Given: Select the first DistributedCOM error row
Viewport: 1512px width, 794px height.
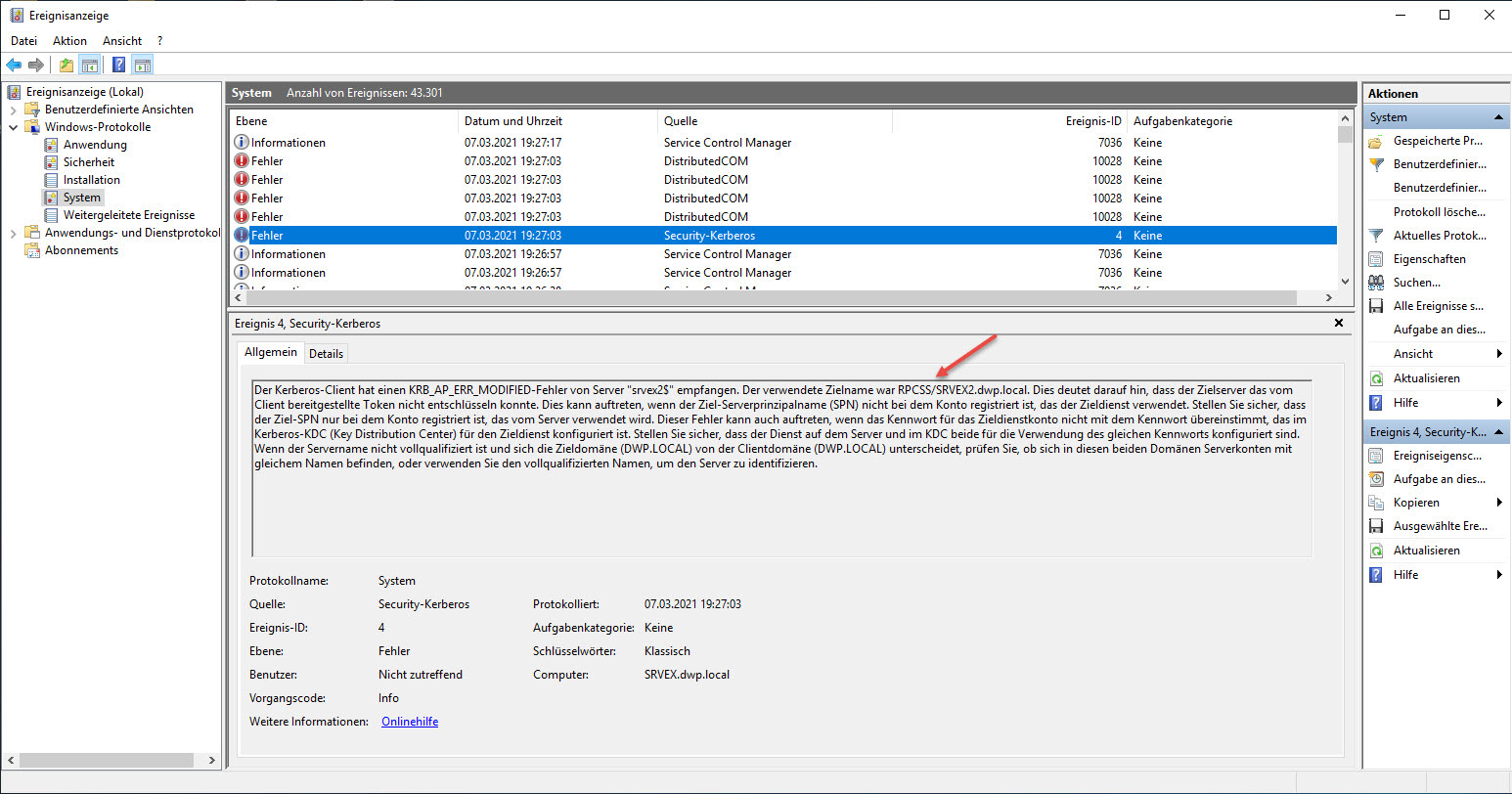Looking at the screenshot, I should (704, 161).
